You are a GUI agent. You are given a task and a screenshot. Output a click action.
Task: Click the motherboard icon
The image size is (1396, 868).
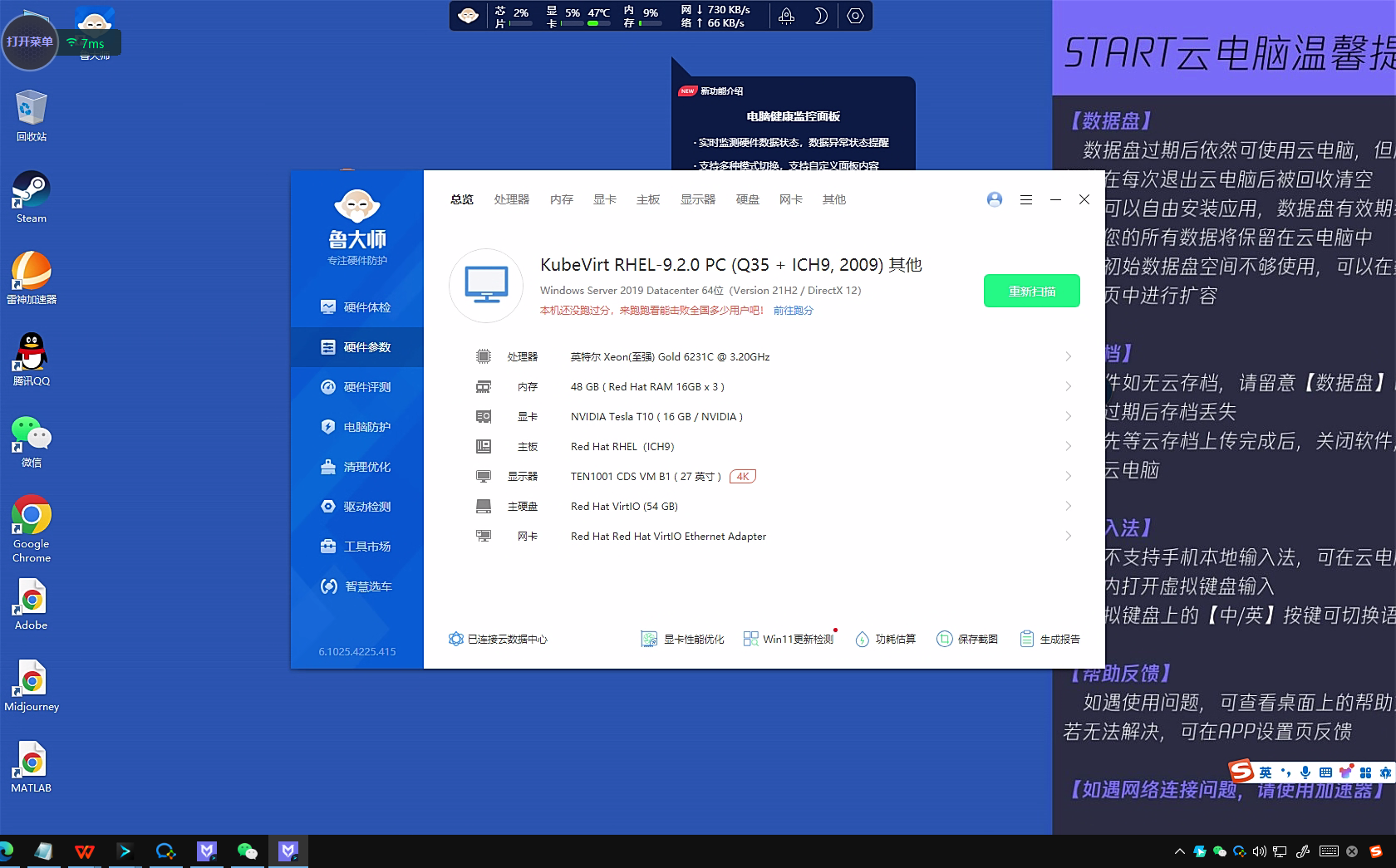pyautogui.click(x=483, y=447)
